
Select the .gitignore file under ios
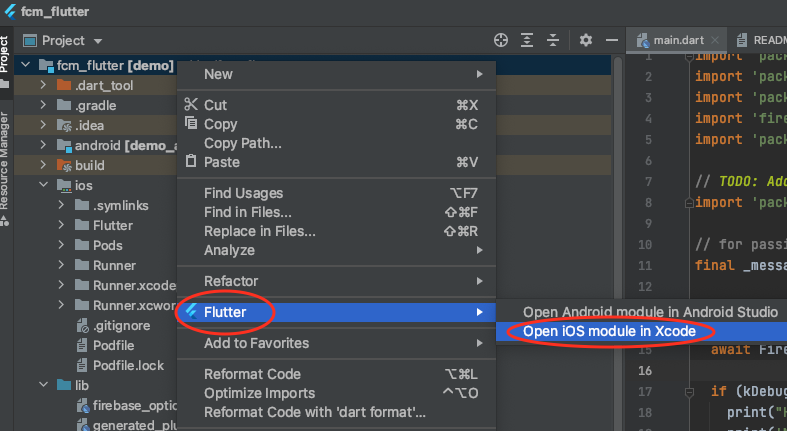point(115,325)
